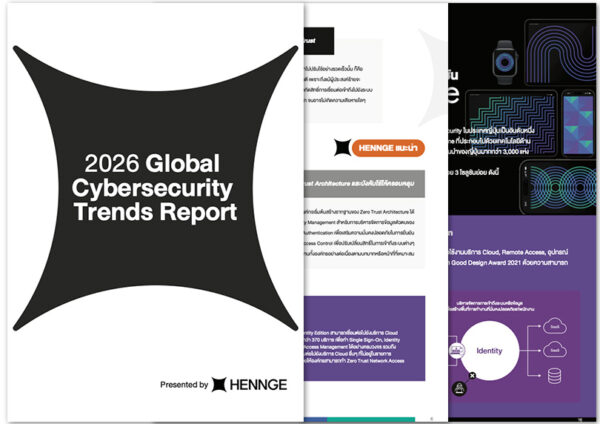The image size is (600, 424).
Task: Click the white Identity circle in the diagram
Action: (489, 351)
